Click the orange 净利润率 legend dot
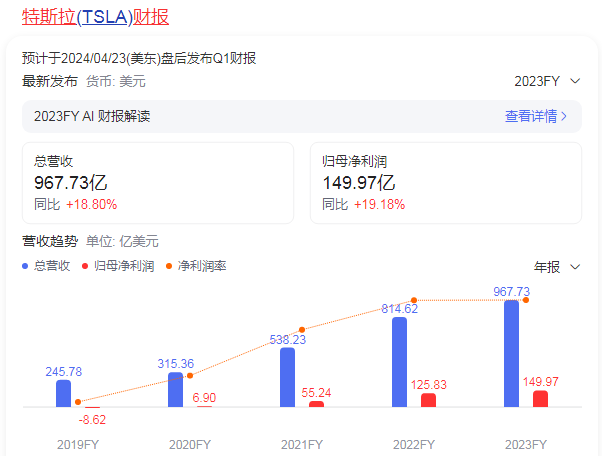The height and width of the screenshot is (456, 602). pyautogui.click(x=169, y=266)
